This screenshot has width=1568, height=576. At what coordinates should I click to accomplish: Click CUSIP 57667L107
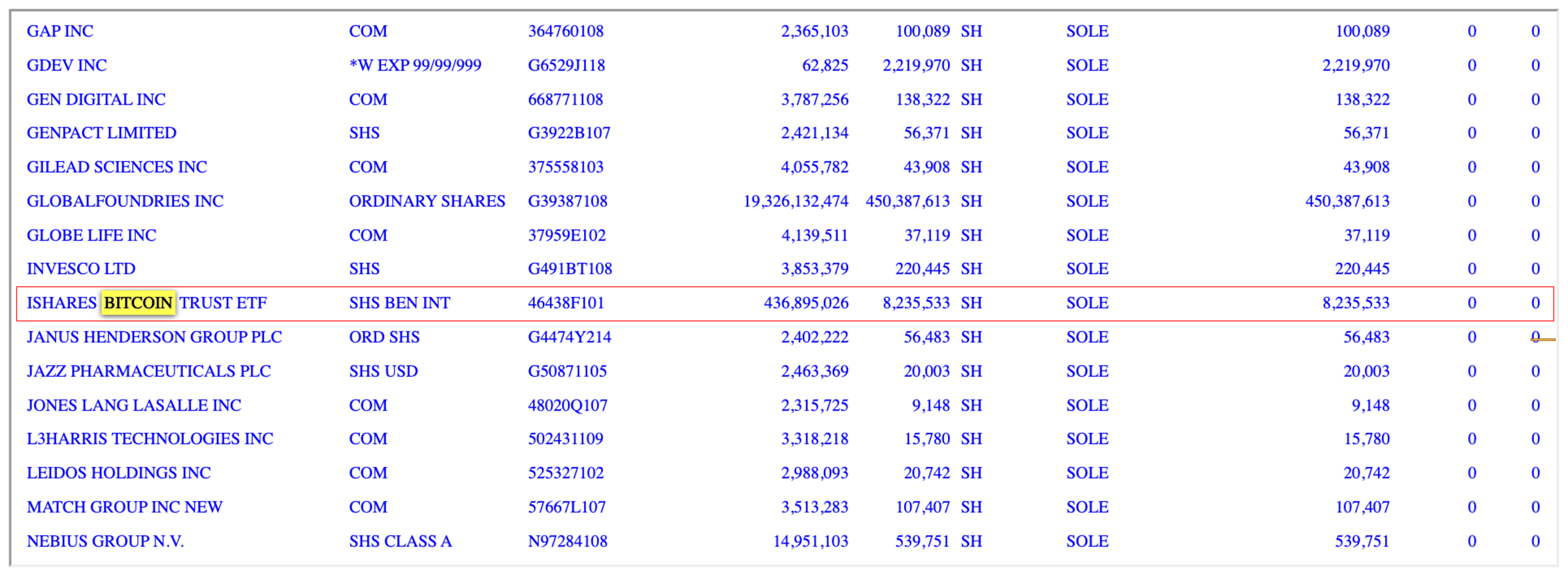[567, 507]
